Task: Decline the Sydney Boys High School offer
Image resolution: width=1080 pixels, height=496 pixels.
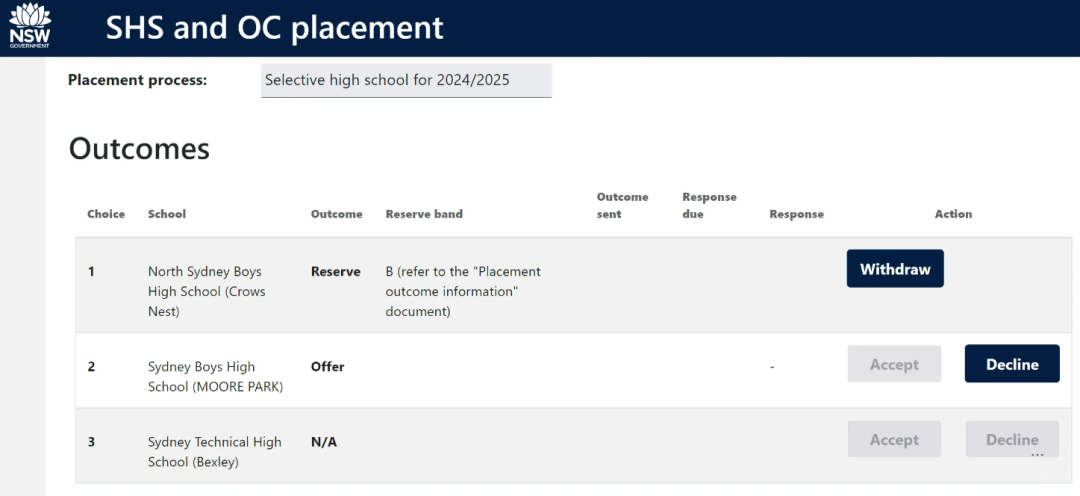Action: coord(1012,364)
